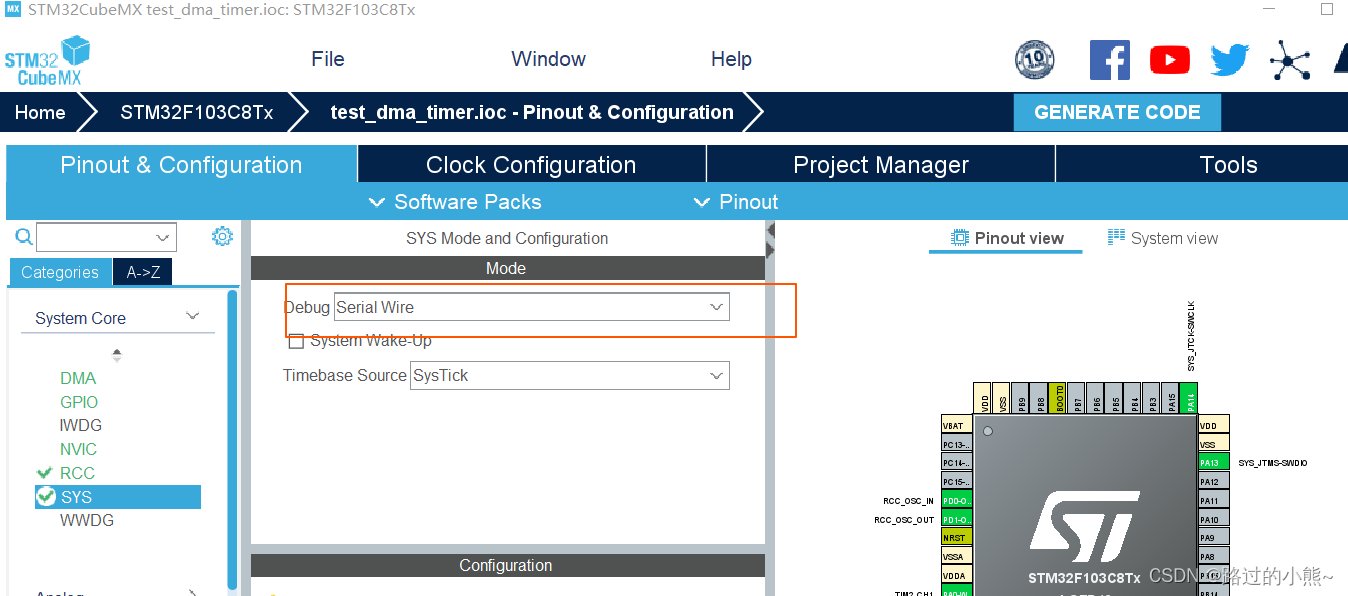Image resolution: width=1348 pixels, height=596 pixels.
Task: Select the VBAT pin on chip
Action: pos(956,425)
